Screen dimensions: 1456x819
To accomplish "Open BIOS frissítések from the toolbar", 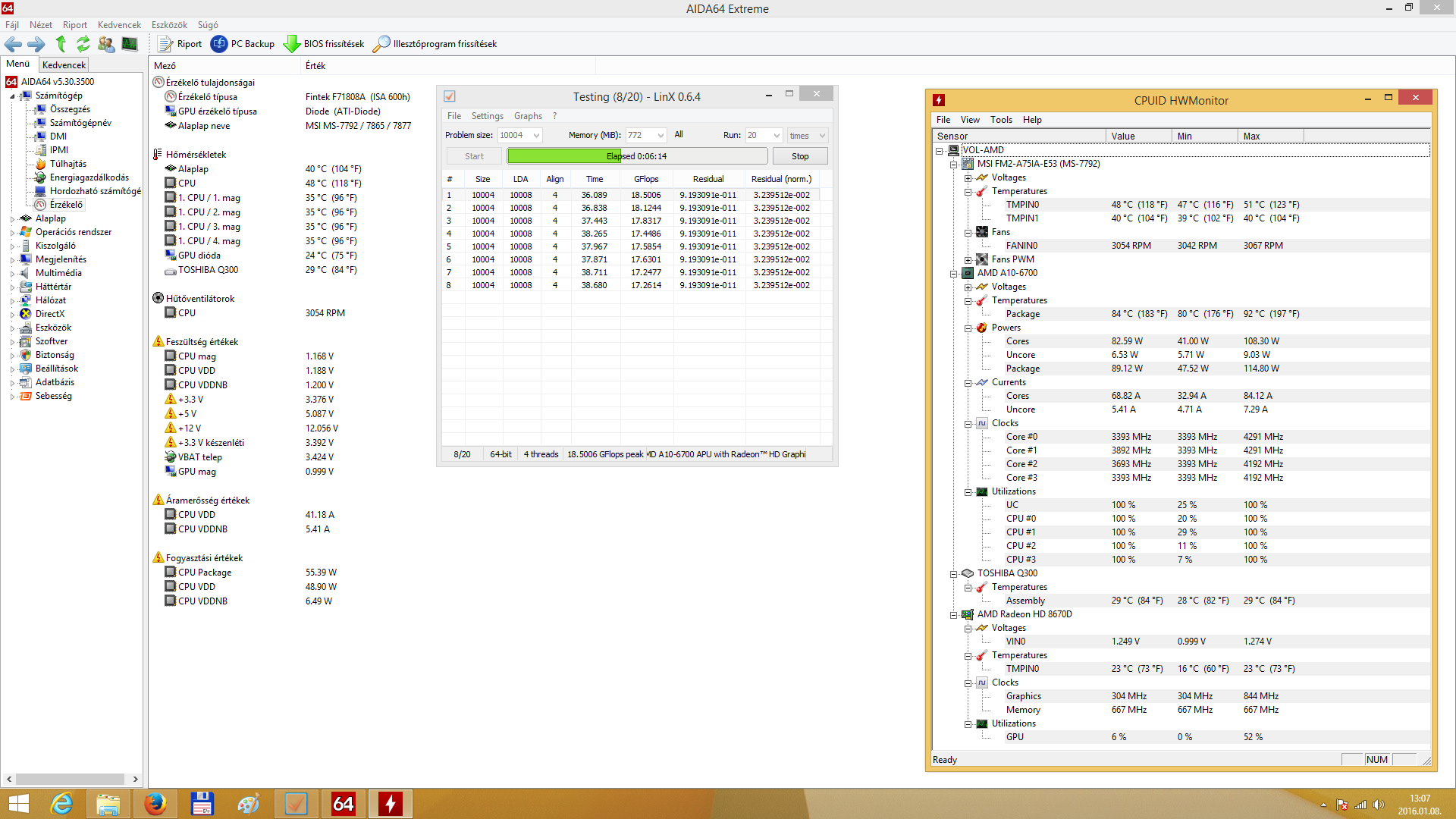I will pos(324,44).
